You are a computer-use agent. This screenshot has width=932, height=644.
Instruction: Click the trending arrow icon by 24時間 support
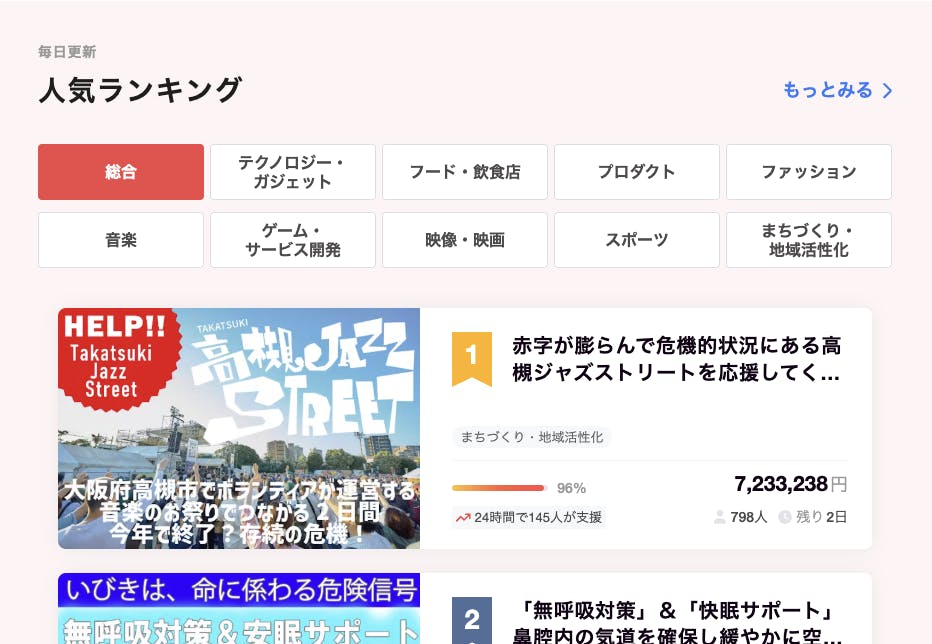463,518
